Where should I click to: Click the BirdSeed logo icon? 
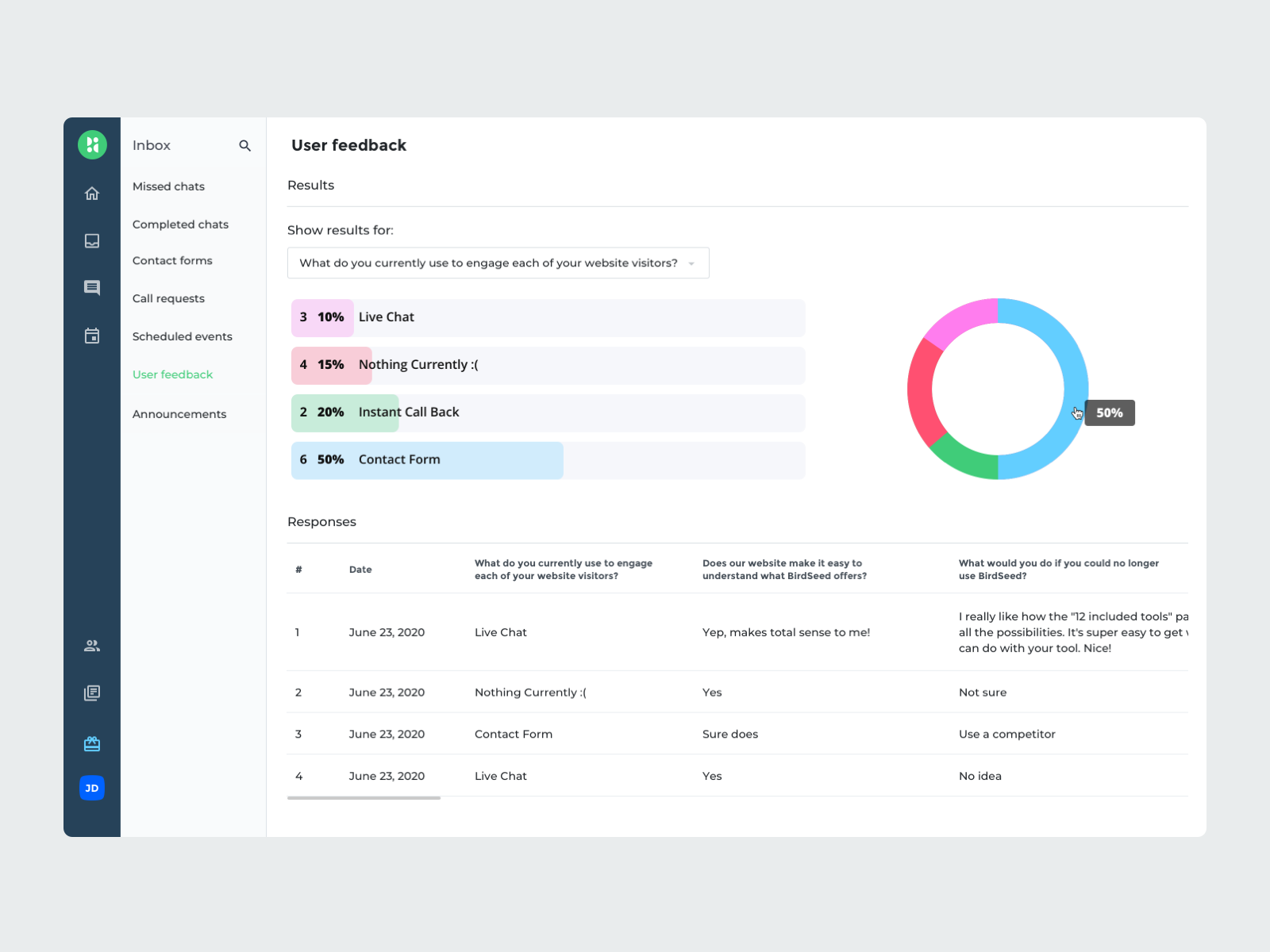pyautogui.click(x=91, y=144)
